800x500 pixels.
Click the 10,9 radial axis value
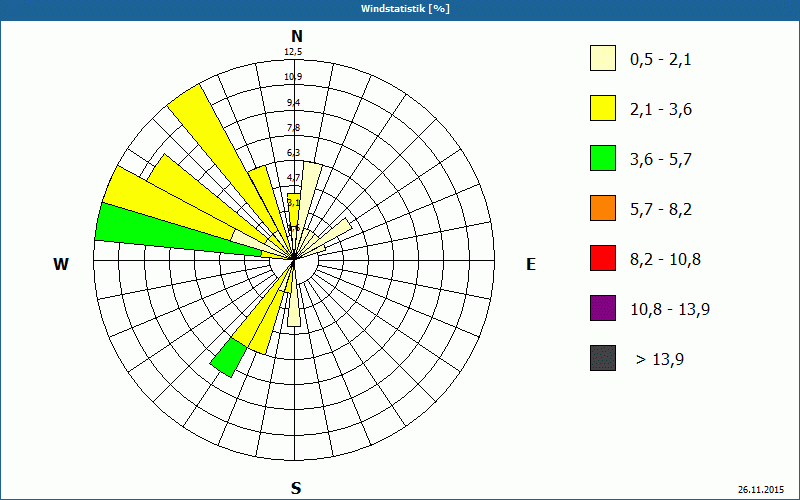294,77
